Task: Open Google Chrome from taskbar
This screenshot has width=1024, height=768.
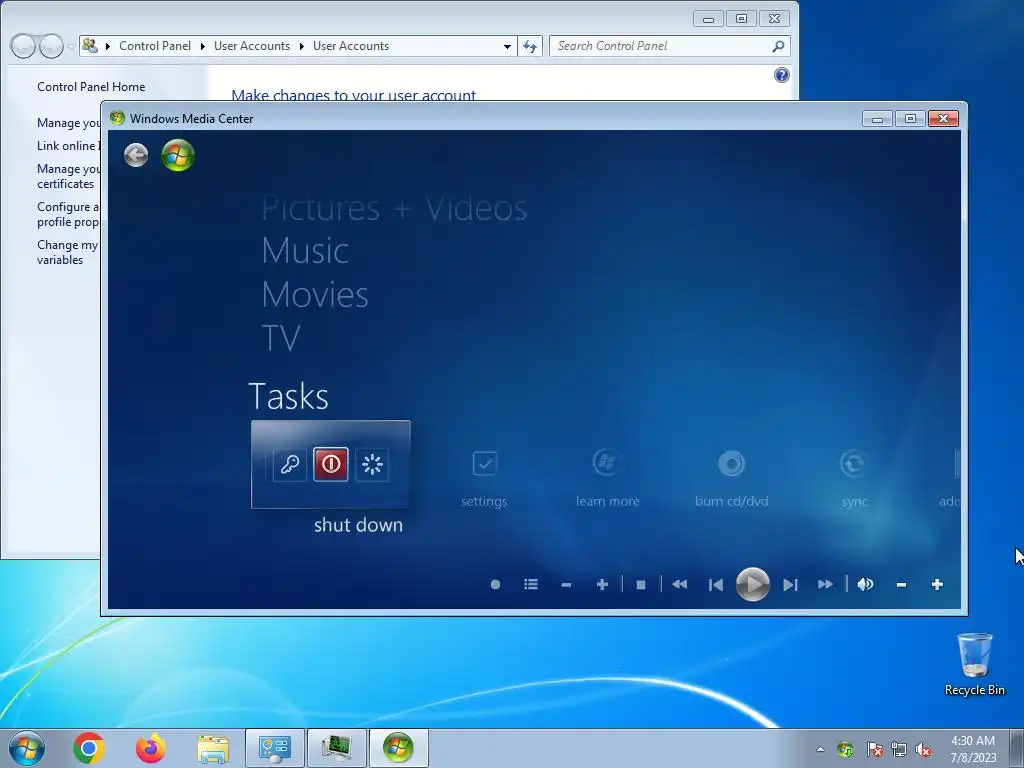Action: pyautogui.click(x=89, y=748)
